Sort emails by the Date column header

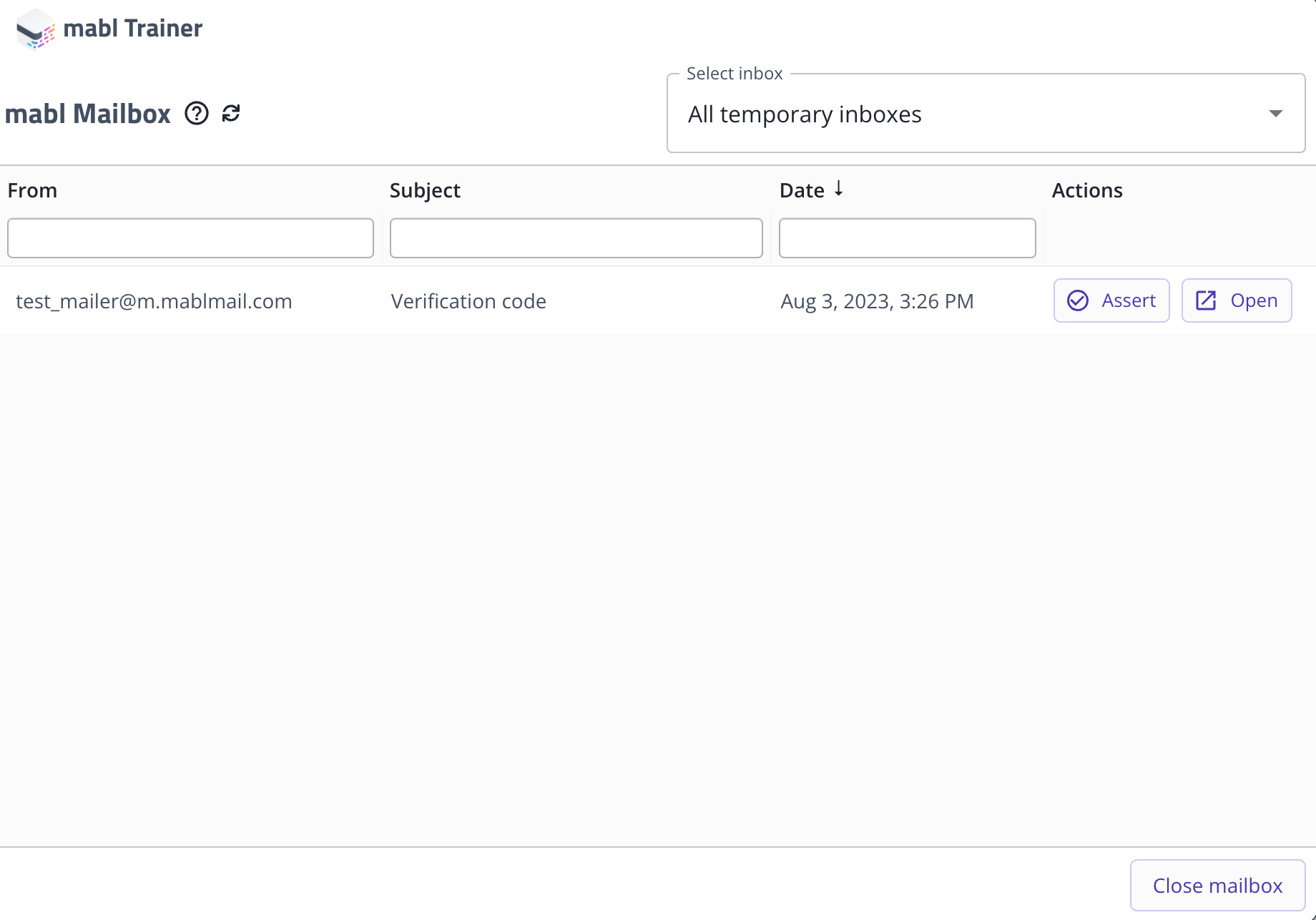pos(802,190)
